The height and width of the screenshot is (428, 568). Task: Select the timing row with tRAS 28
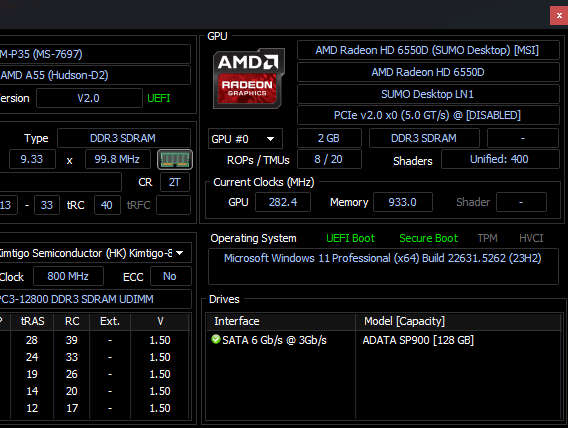coord(95,340)
